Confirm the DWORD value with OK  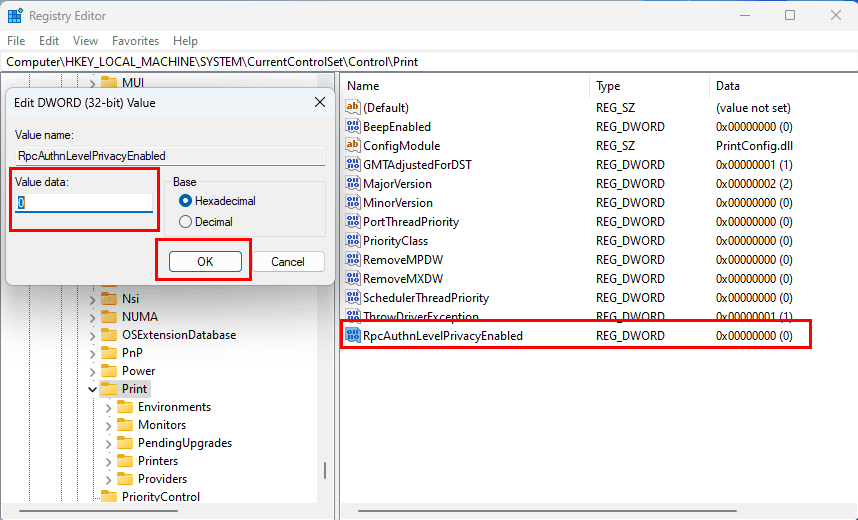[x=205, y=262]
